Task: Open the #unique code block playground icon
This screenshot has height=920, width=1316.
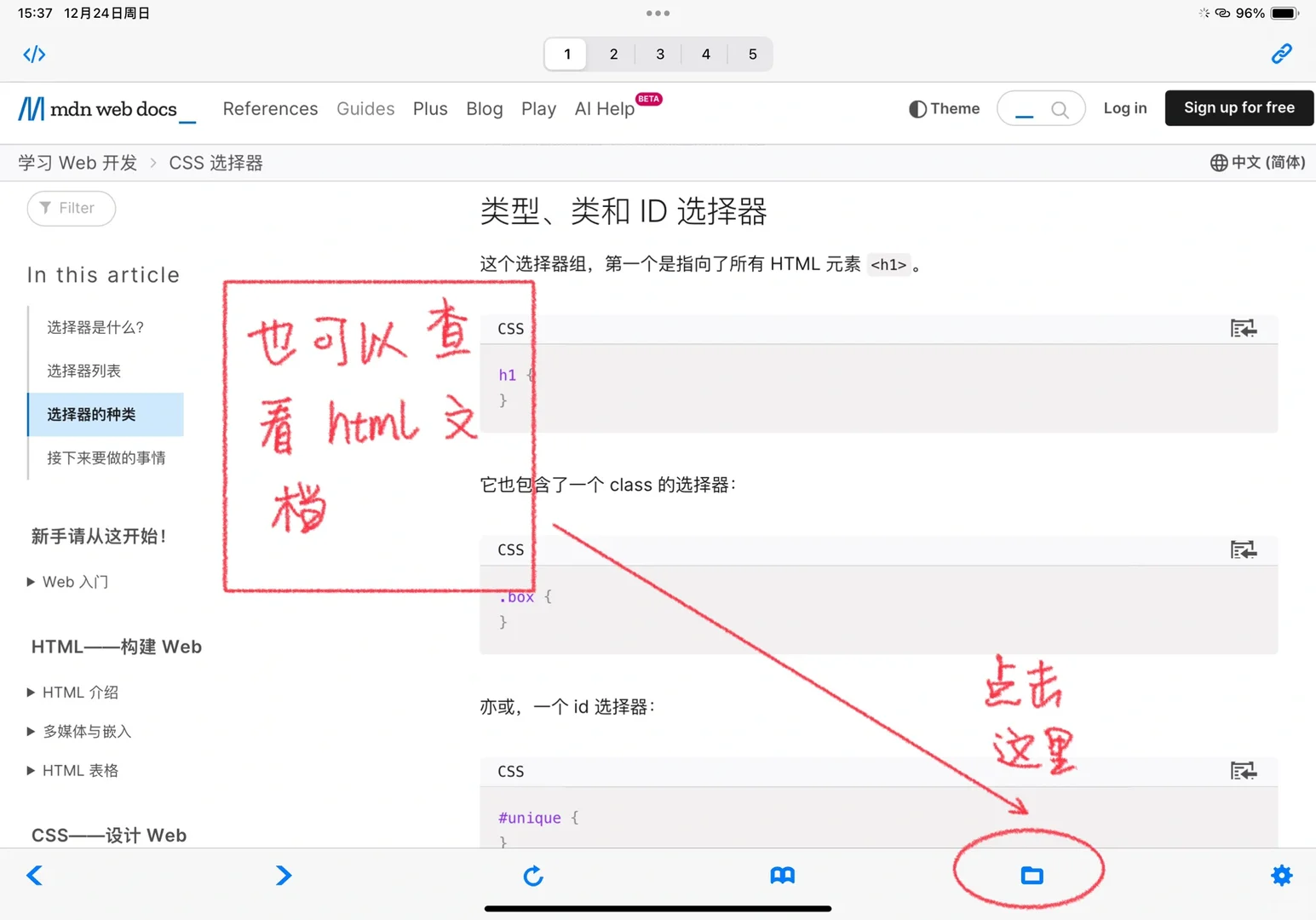Action: [1244, 771]
